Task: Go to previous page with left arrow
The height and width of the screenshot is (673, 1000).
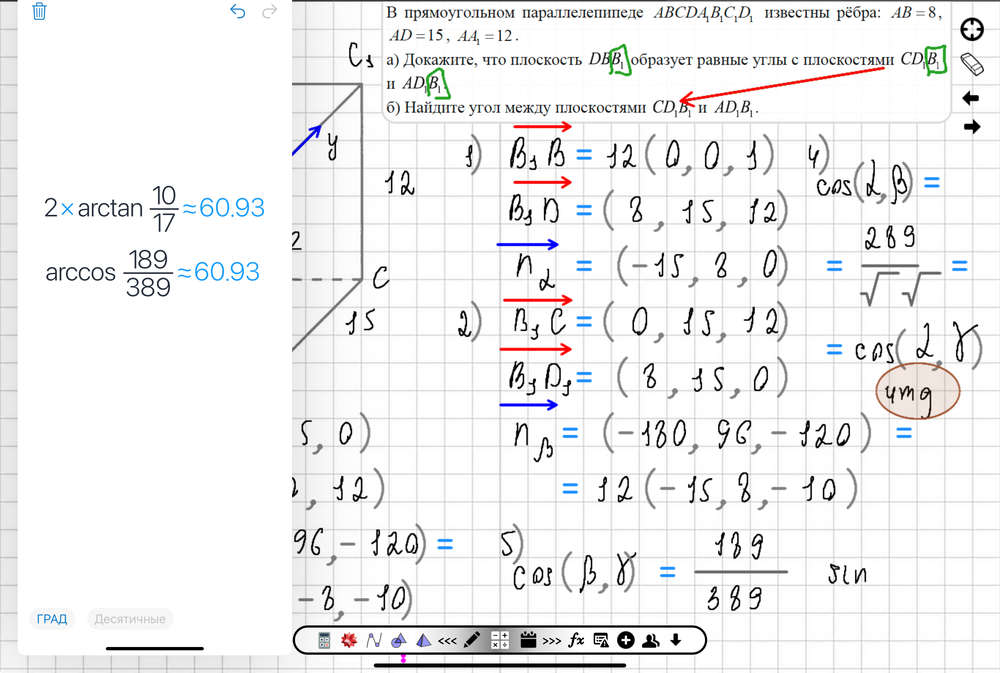Action: pos(971,98)
